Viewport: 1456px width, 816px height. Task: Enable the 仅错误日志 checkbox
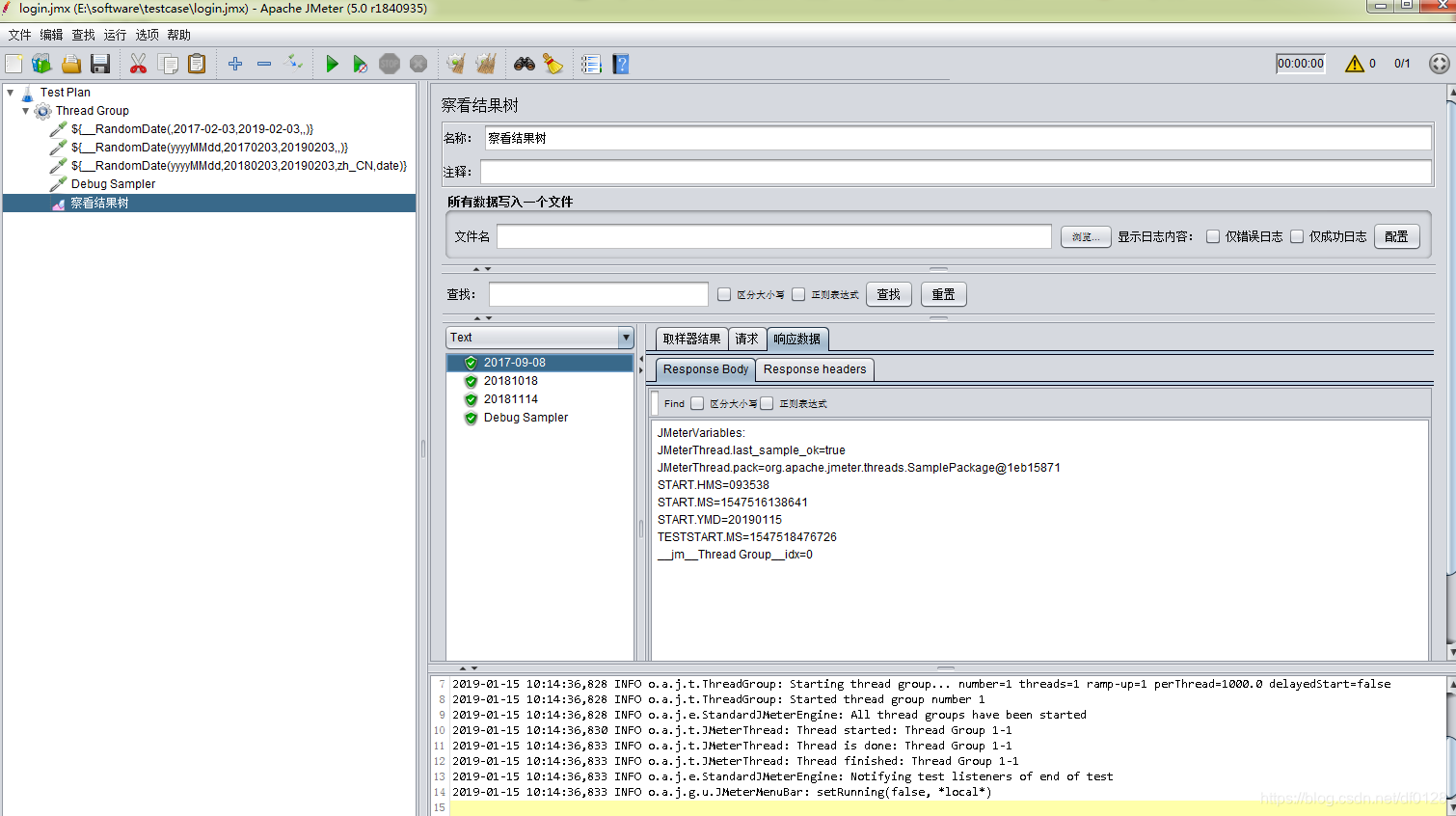1213,236
